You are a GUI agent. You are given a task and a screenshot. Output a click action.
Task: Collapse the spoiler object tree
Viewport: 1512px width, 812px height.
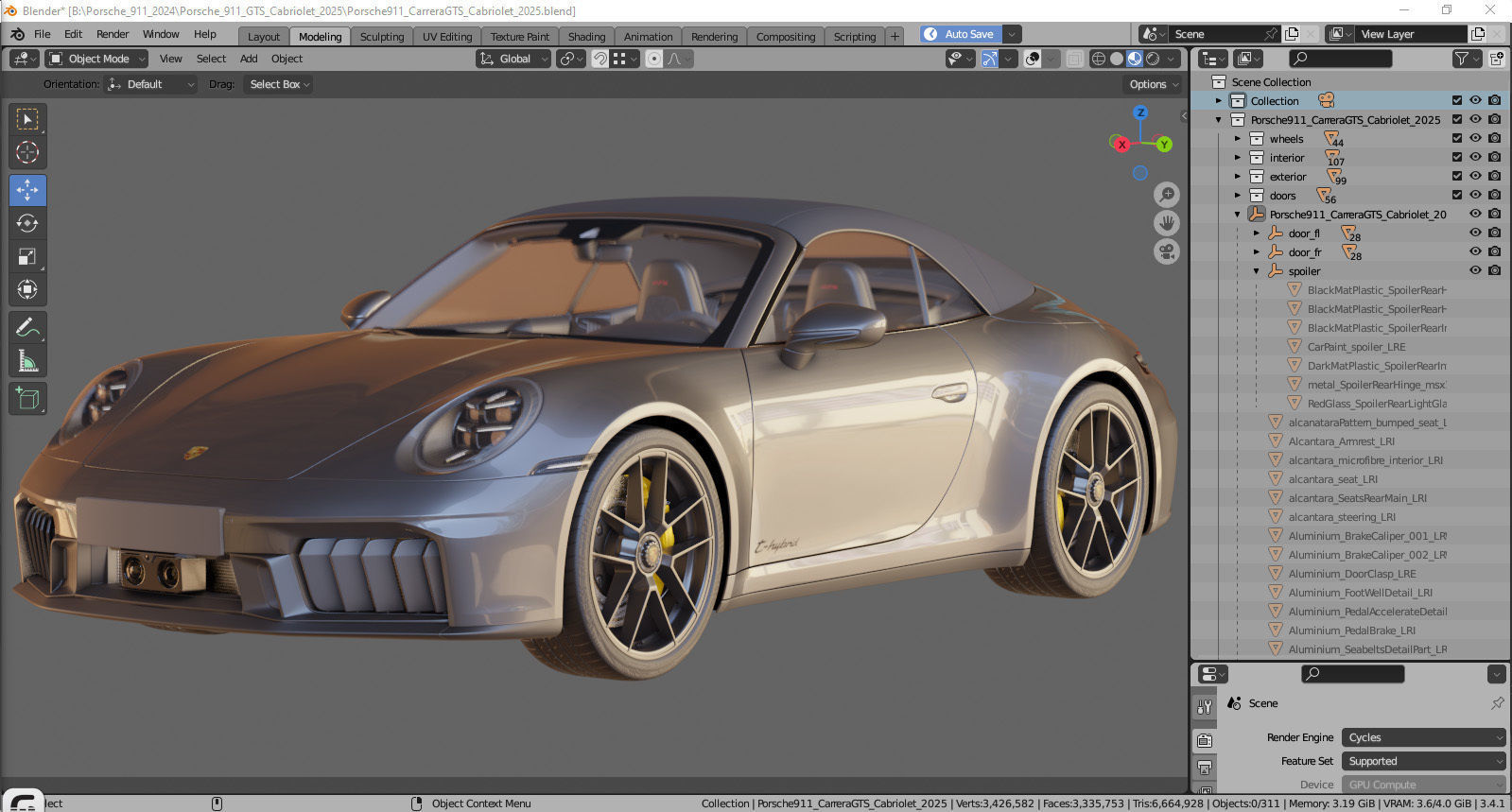[1257, 271]
